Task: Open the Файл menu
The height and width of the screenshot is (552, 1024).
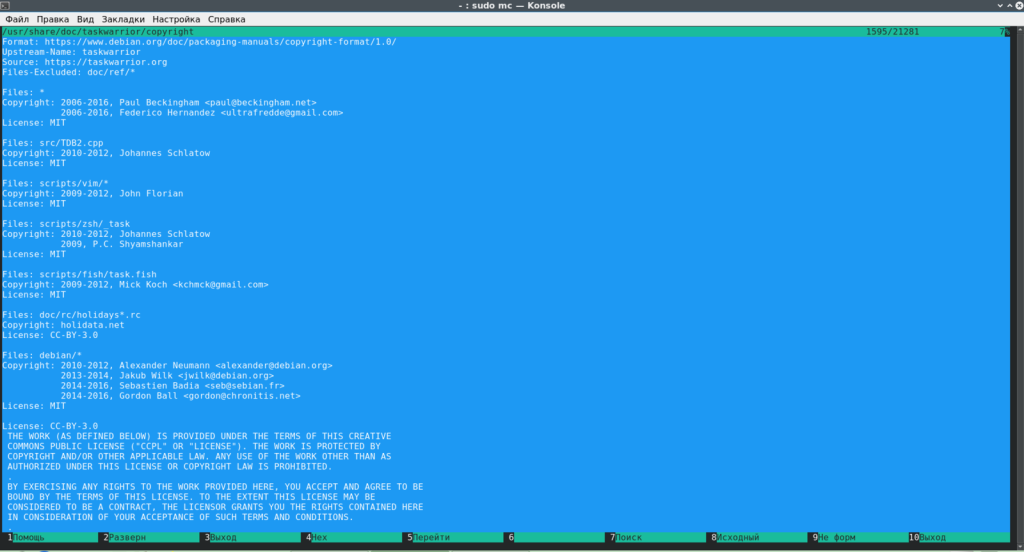Action: (x=17, y=19)
